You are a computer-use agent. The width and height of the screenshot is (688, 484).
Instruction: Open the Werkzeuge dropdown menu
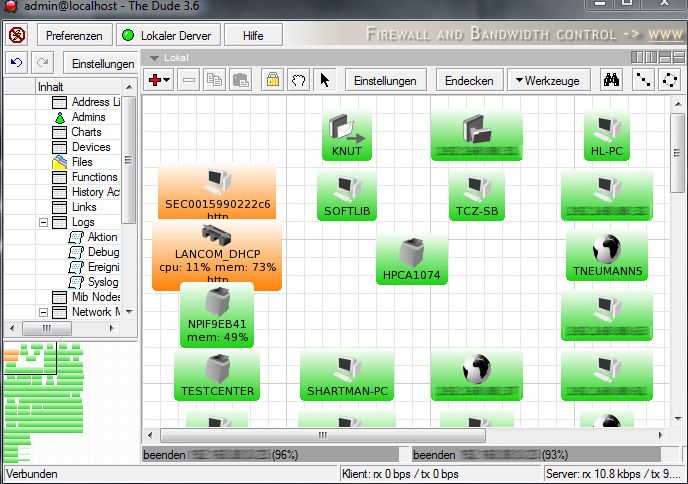[x=549, y=81]
